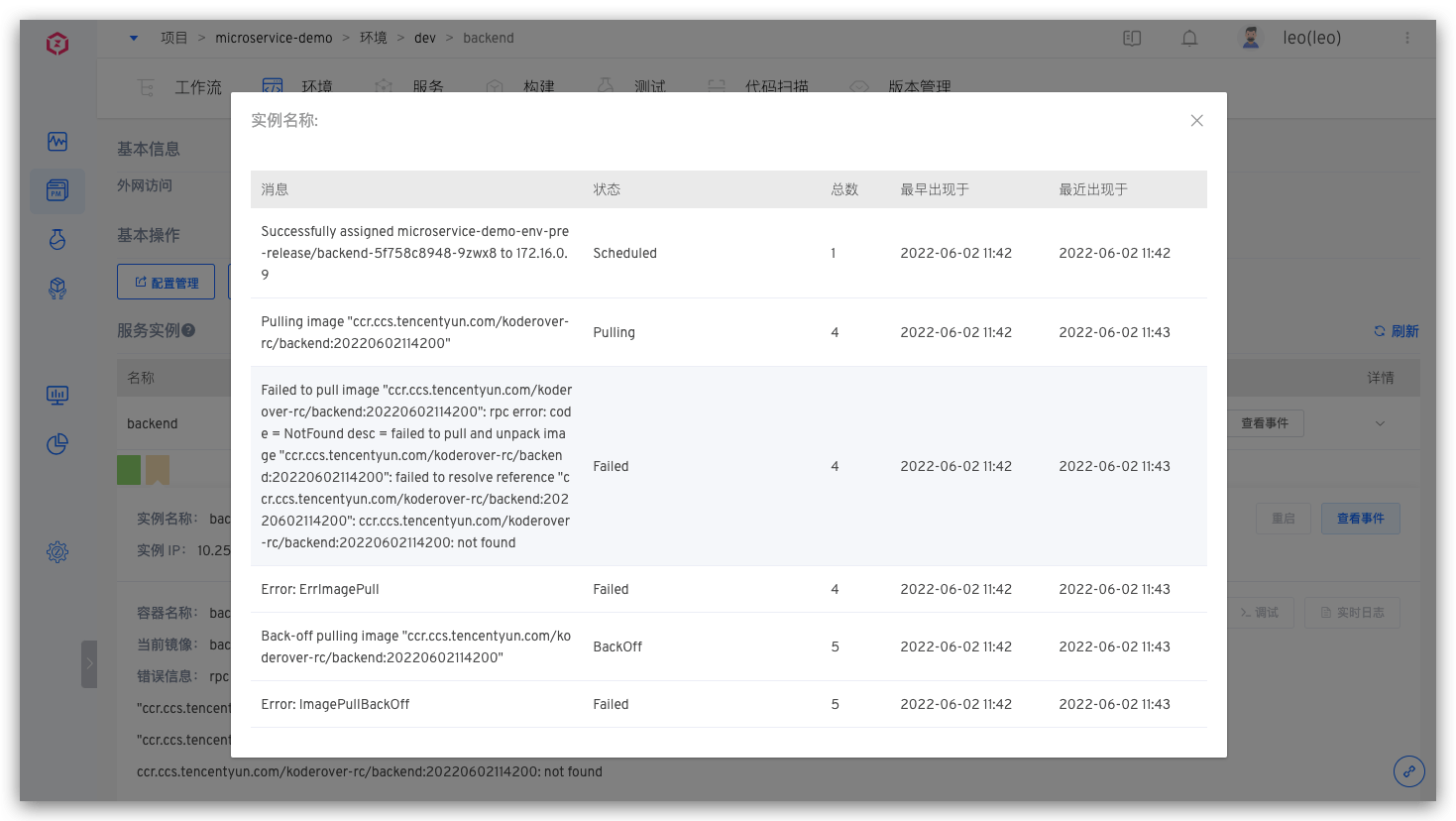1456x821 pixels.
Task: Click the 状态 column header
Action: 607,189
